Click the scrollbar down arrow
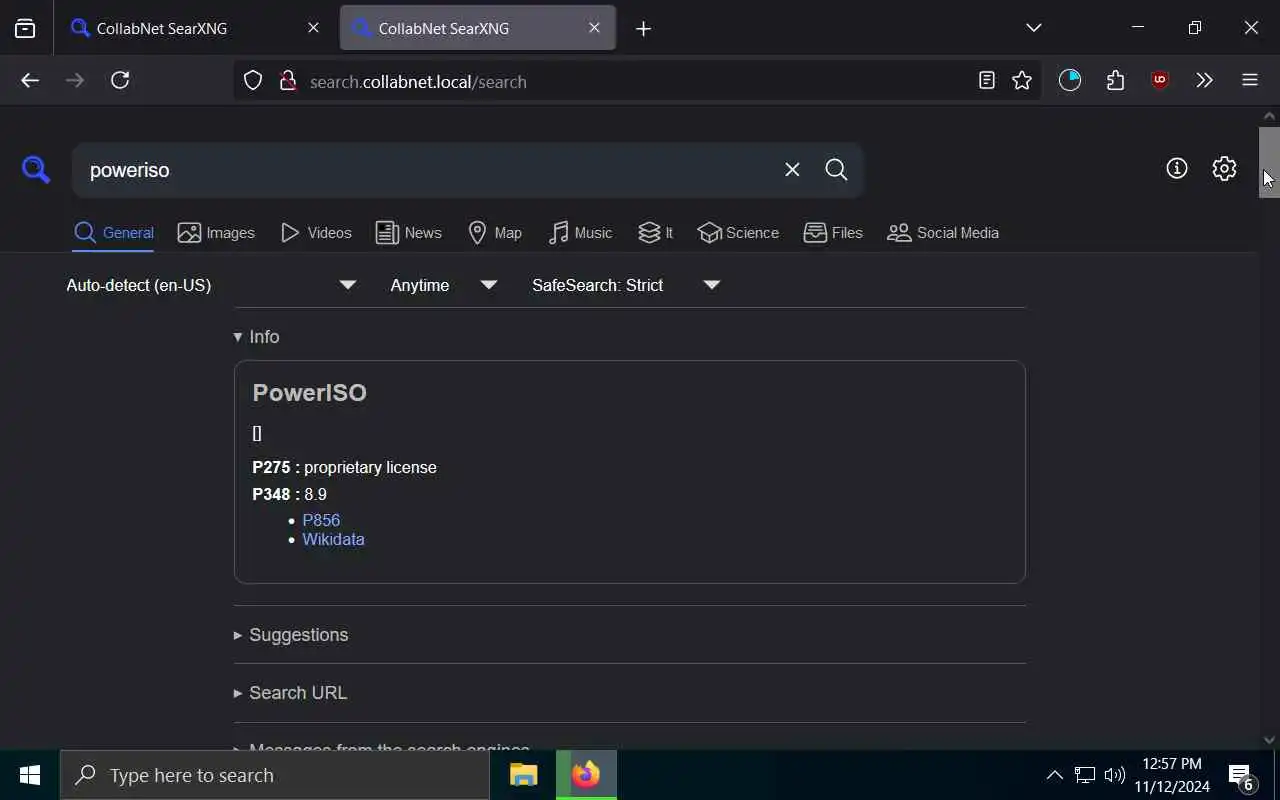 (x=1269, y=740)
